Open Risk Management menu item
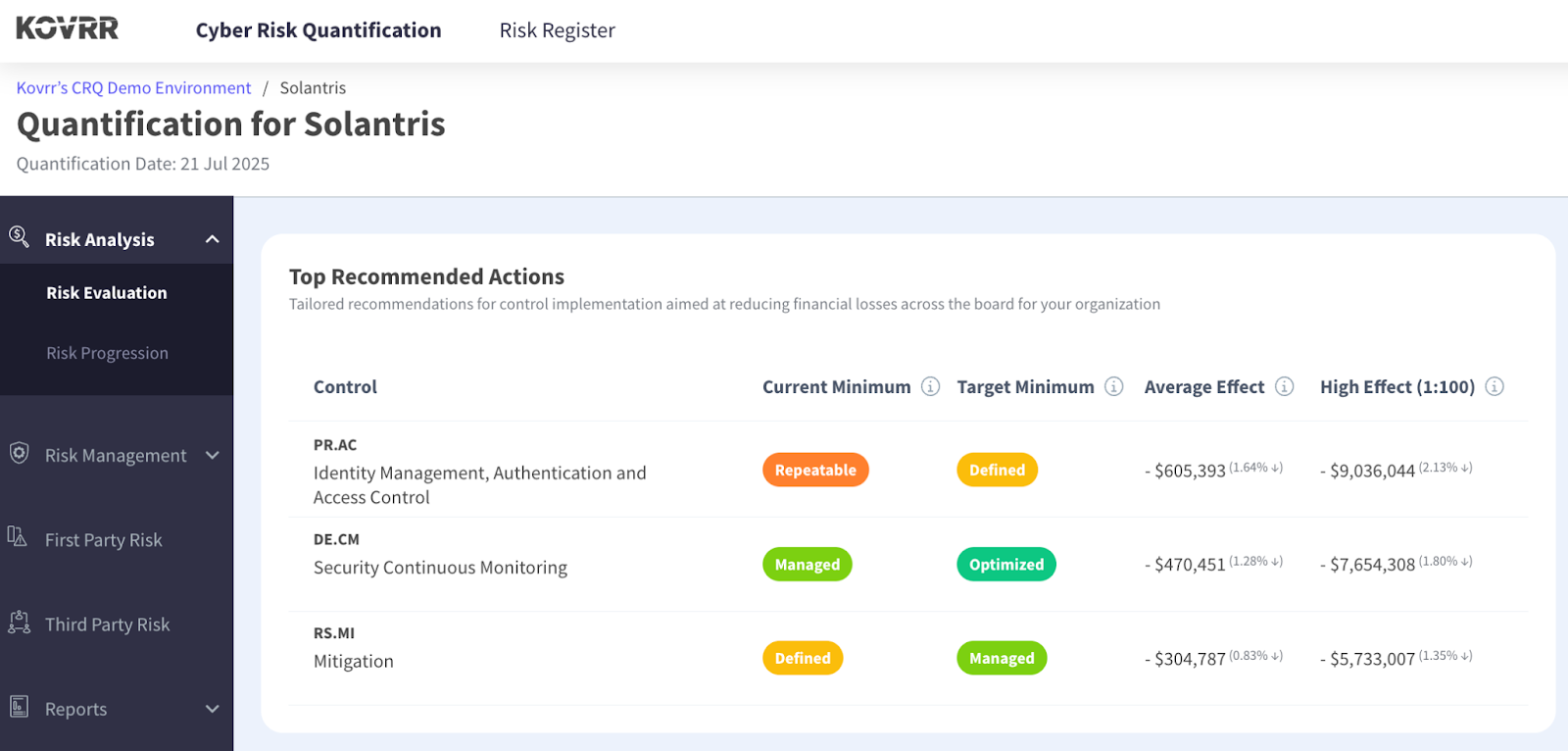The image size is (1568, 751). 116,456
